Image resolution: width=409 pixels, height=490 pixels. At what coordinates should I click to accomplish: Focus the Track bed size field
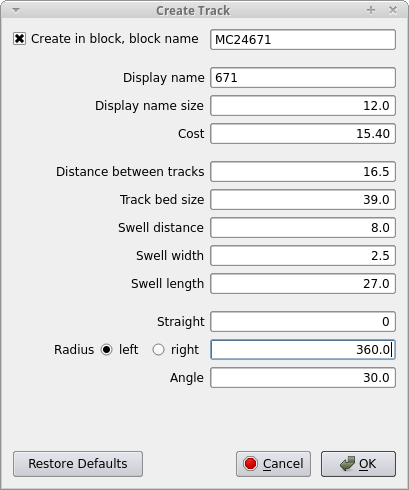pyautogui.click(x=303, y=200)
